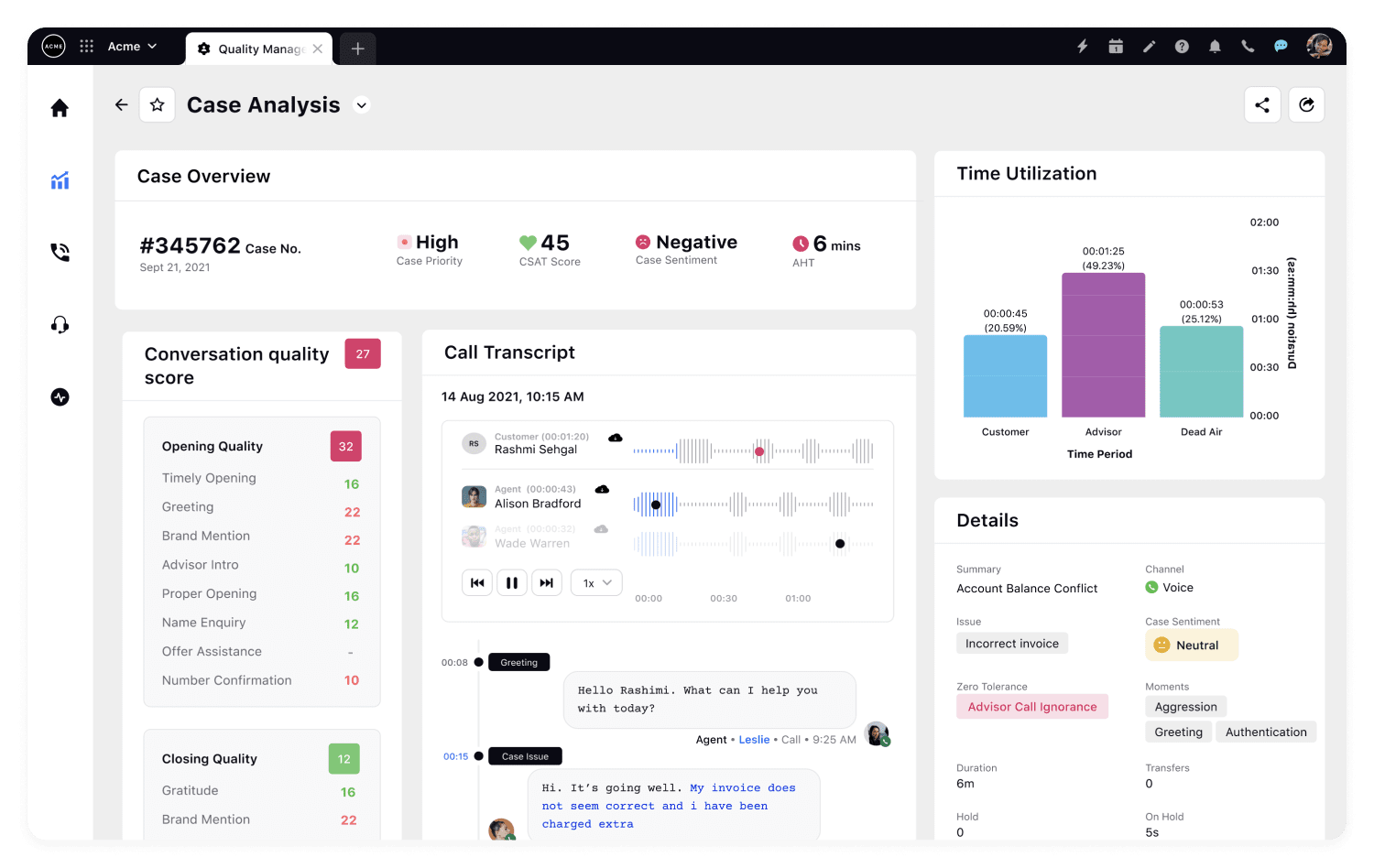Viewport: 1374px width, 868px height.
Task: Click the lightning quick actions icon
Action: [x=1083, y=46]
